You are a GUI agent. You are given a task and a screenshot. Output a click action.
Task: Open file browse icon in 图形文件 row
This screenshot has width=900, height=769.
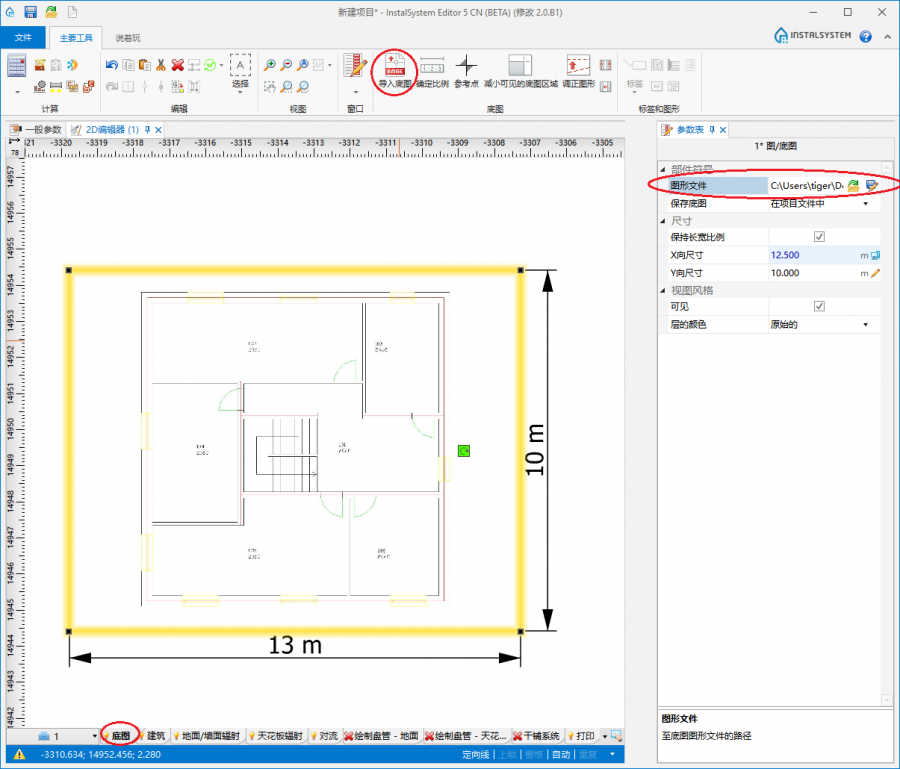854,186
